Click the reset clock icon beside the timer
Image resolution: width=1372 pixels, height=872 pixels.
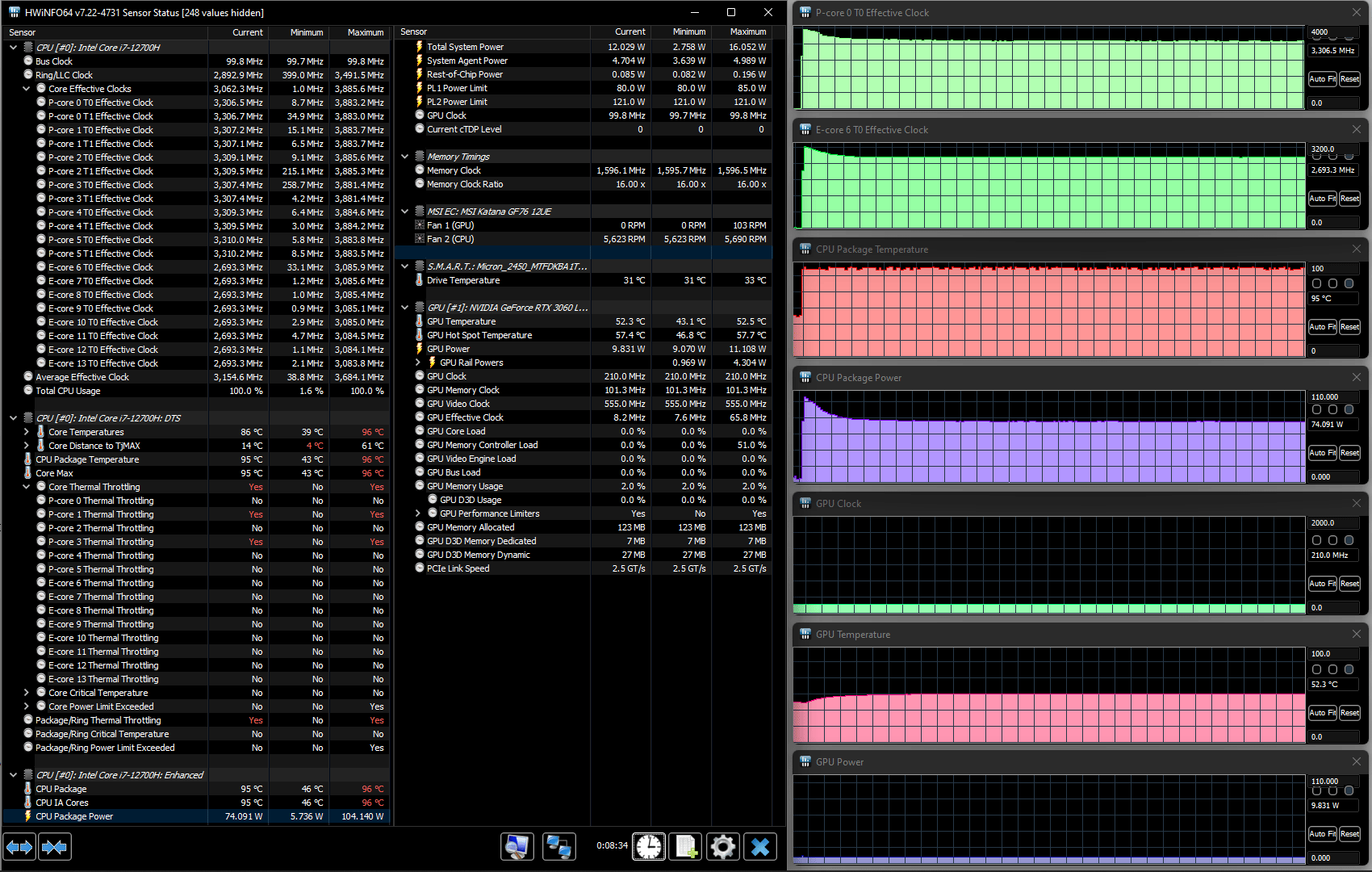tap(649, 846)
